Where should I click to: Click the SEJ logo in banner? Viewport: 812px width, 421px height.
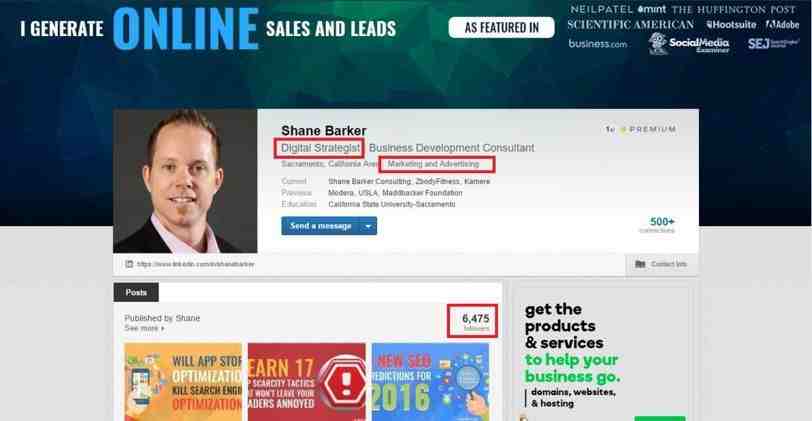[x=773, y=43]
